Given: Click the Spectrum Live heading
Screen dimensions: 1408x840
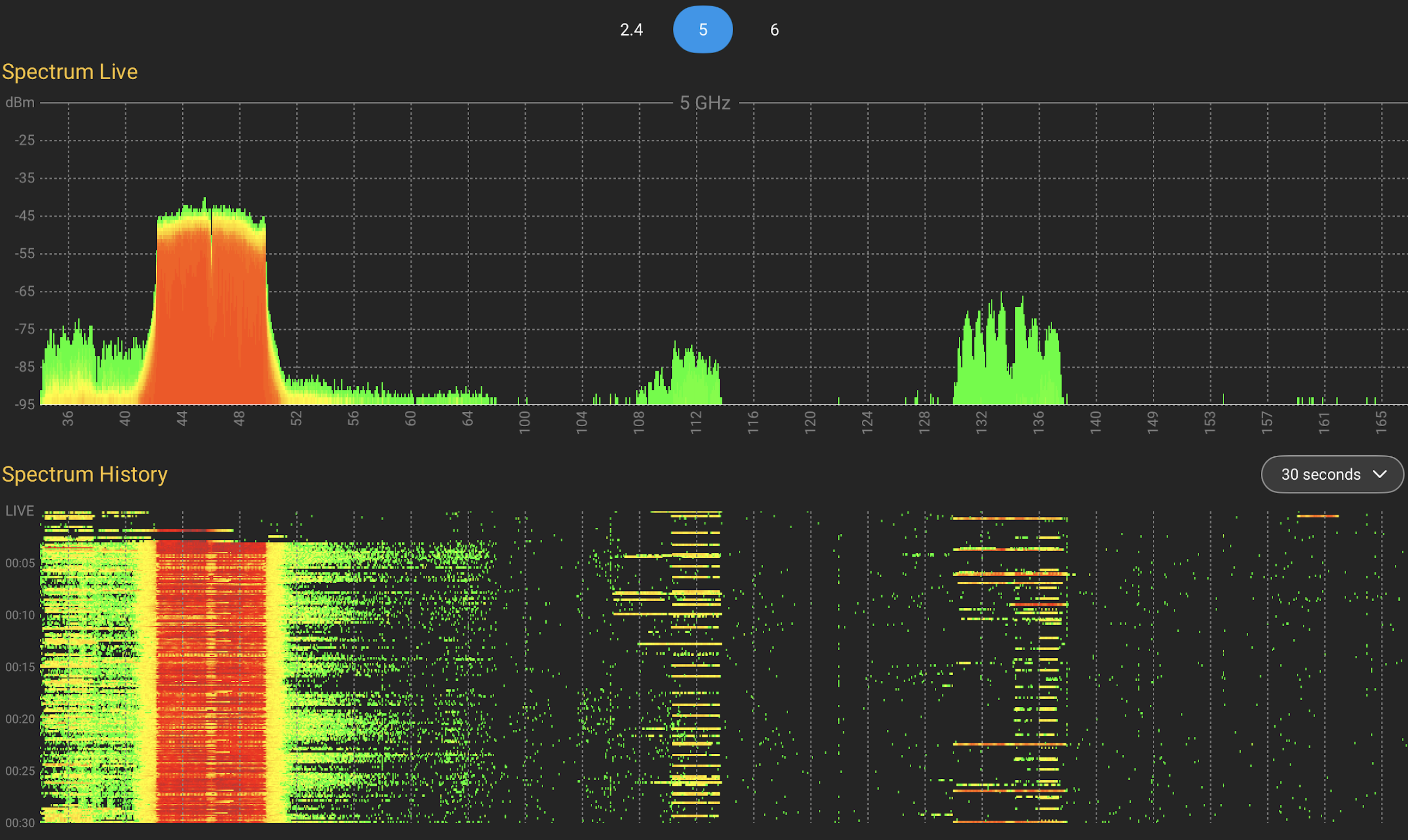Looking at the screenshot, I should pos(69,72).
